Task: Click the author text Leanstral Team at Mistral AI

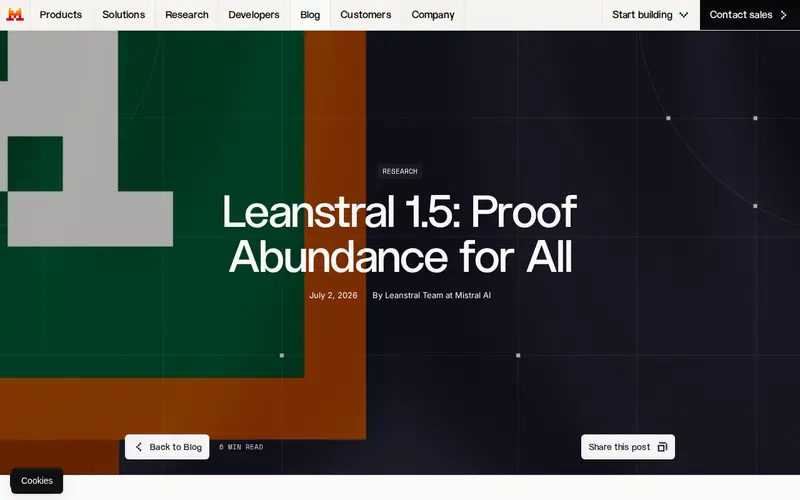Action: (x=438, y=295)
